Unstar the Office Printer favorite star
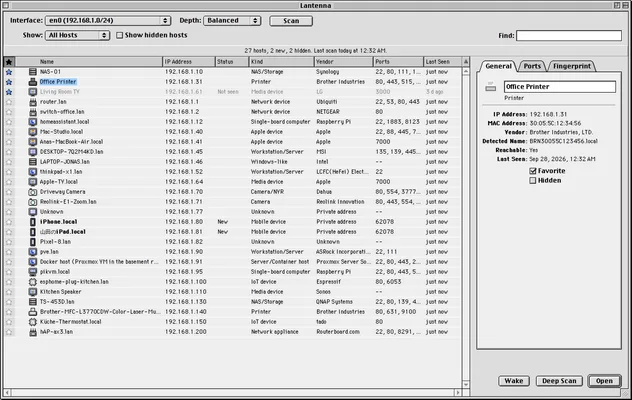Screen dimensions: 632x400 tap(9, 82)
